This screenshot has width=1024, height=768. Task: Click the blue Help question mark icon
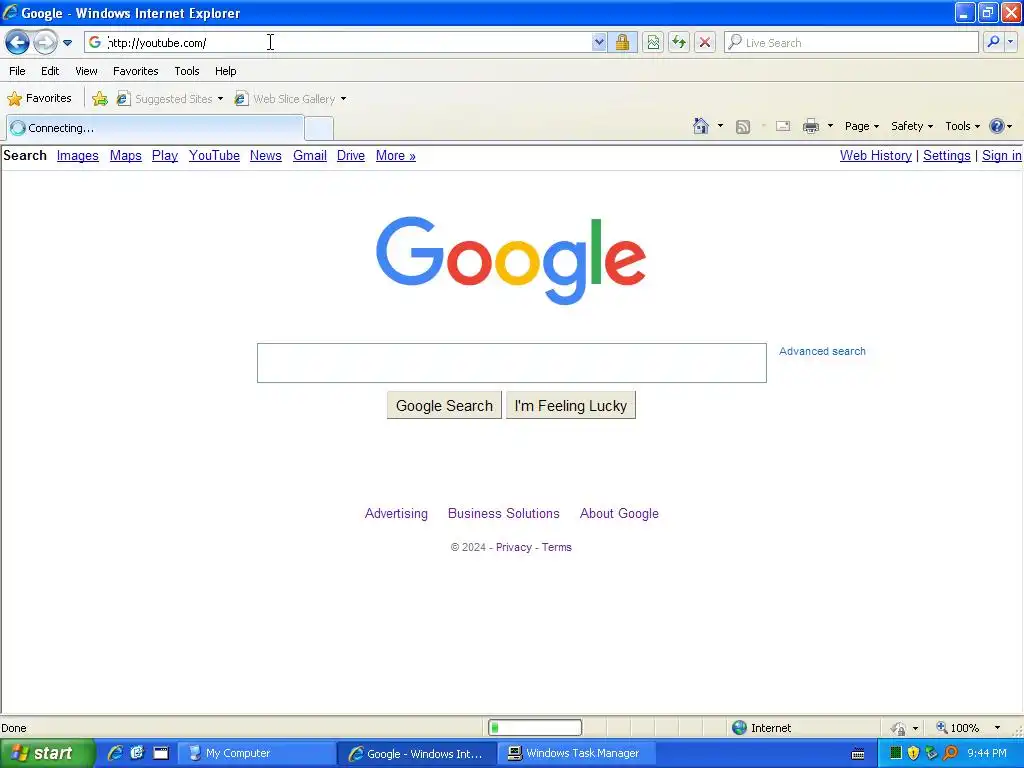pyautogui.click(x=997, y=126)
